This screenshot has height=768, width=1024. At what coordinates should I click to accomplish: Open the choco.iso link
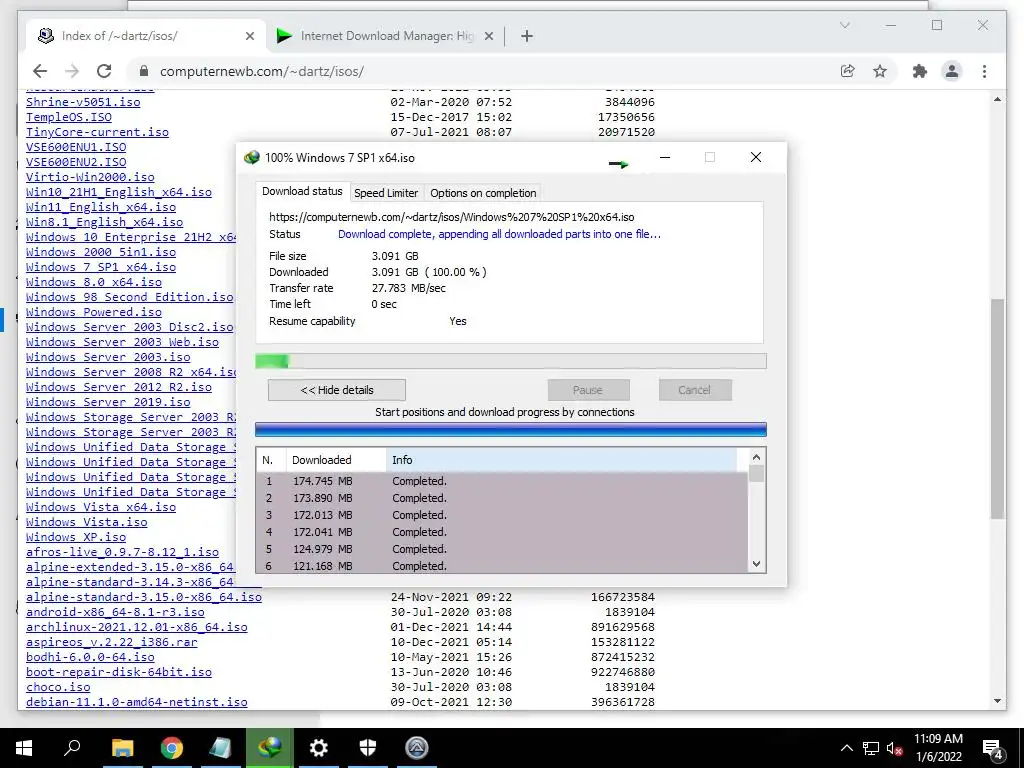click(x=58, y=687)
